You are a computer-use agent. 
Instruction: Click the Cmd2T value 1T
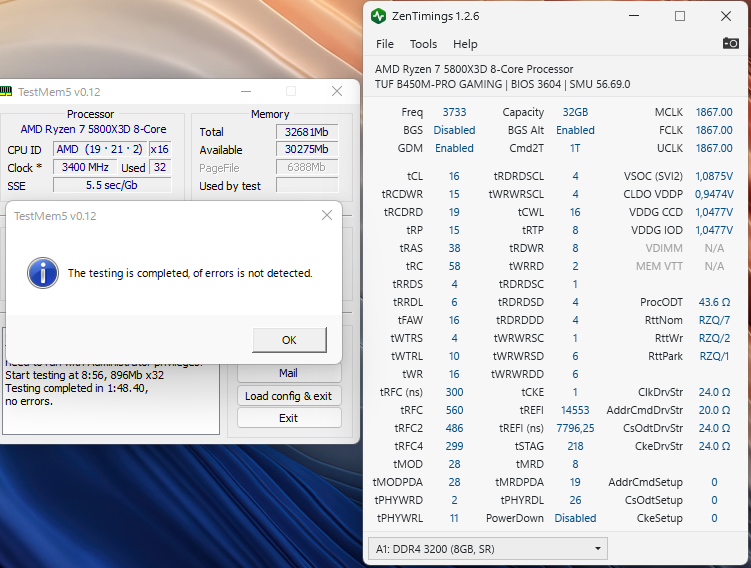575,148
